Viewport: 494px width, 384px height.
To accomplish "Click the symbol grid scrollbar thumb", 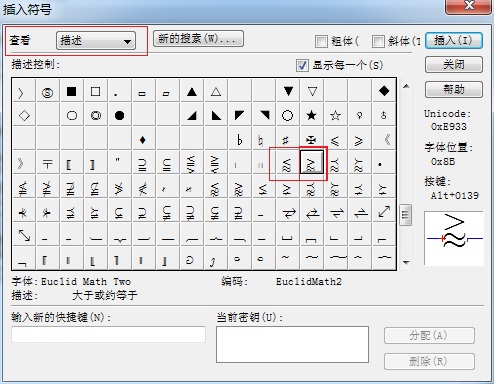I will click(x=406, y=215).
